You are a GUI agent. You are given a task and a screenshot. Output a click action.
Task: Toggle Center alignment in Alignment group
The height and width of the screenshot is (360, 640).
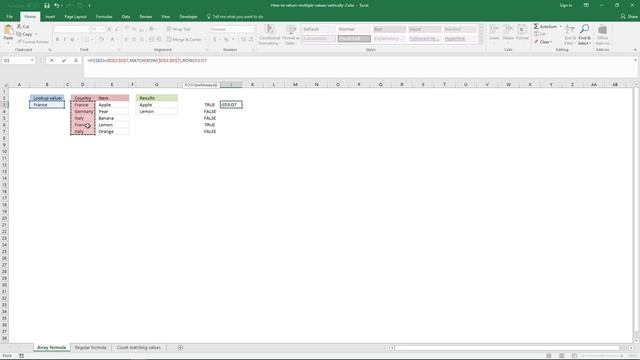134,40
